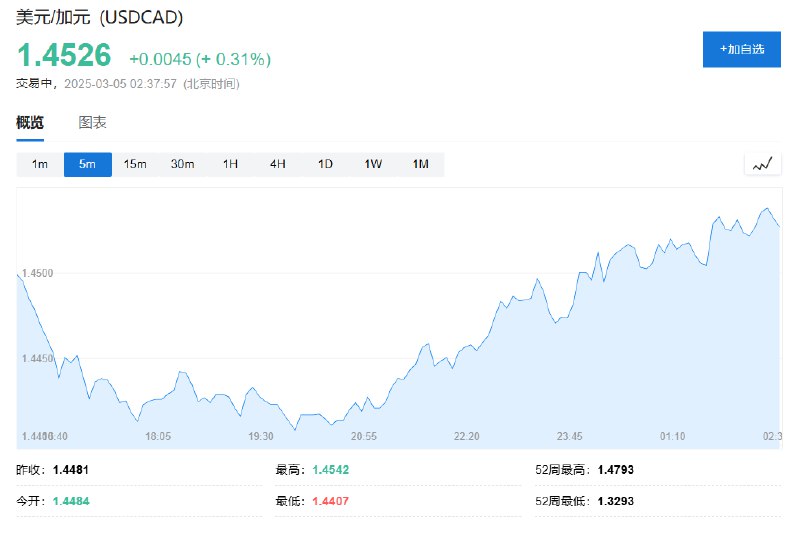This screenshot has width=800, height=536.
Task: Show the 1W chart period
Action: click(x=373, y=164)
